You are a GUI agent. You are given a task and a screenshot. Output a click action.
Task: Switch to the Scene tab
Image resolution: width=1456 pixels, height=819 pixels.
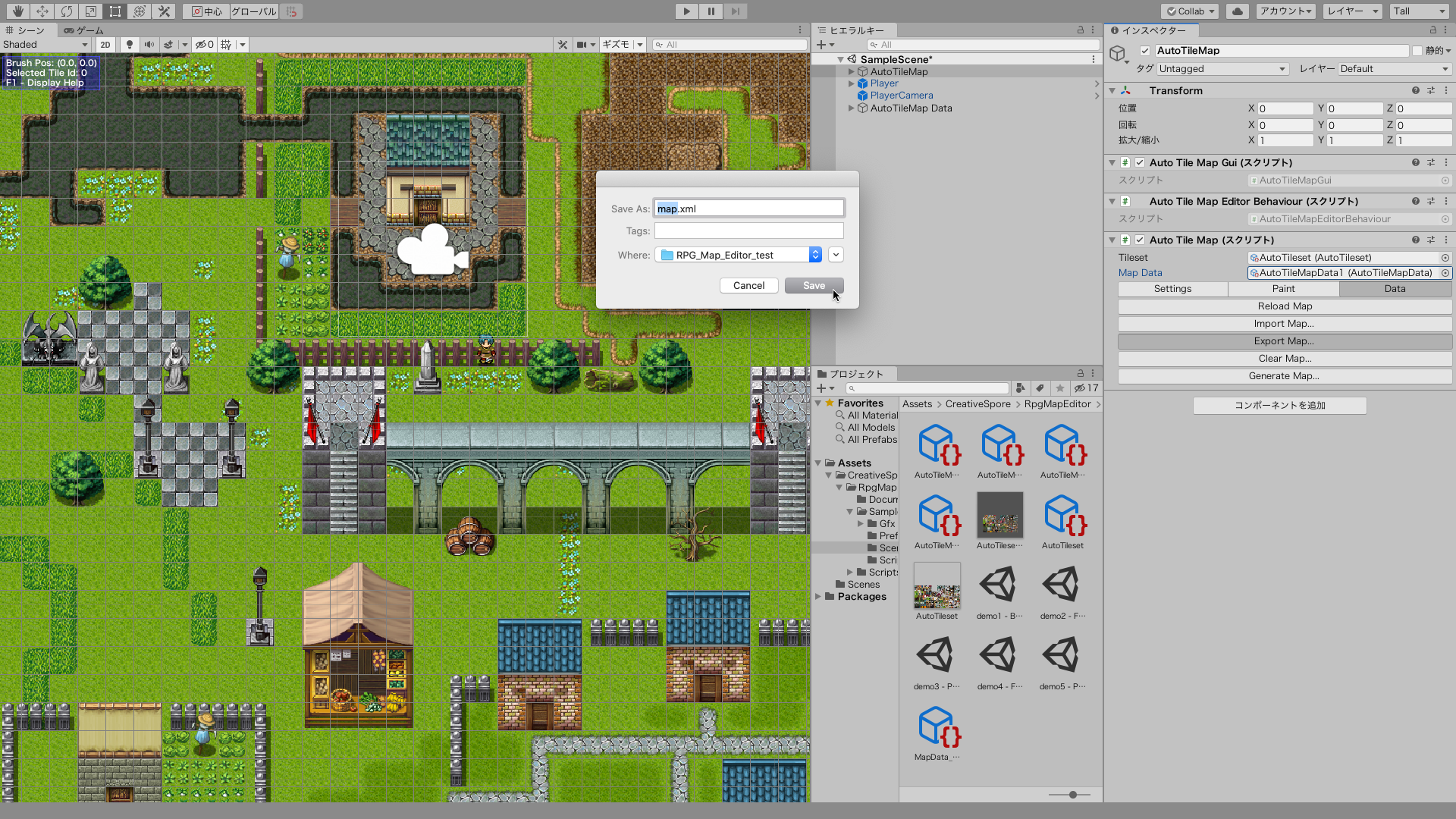(x=26, y=30)
